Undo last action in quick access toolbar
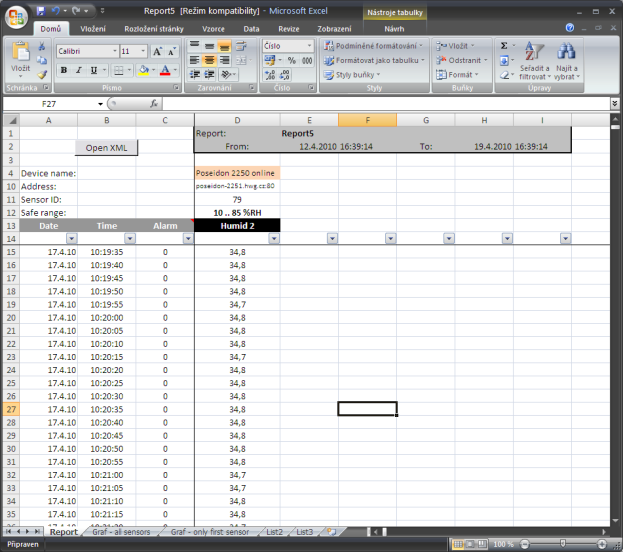This screenshot has height=552, width=623. click(x=56, y=11)
